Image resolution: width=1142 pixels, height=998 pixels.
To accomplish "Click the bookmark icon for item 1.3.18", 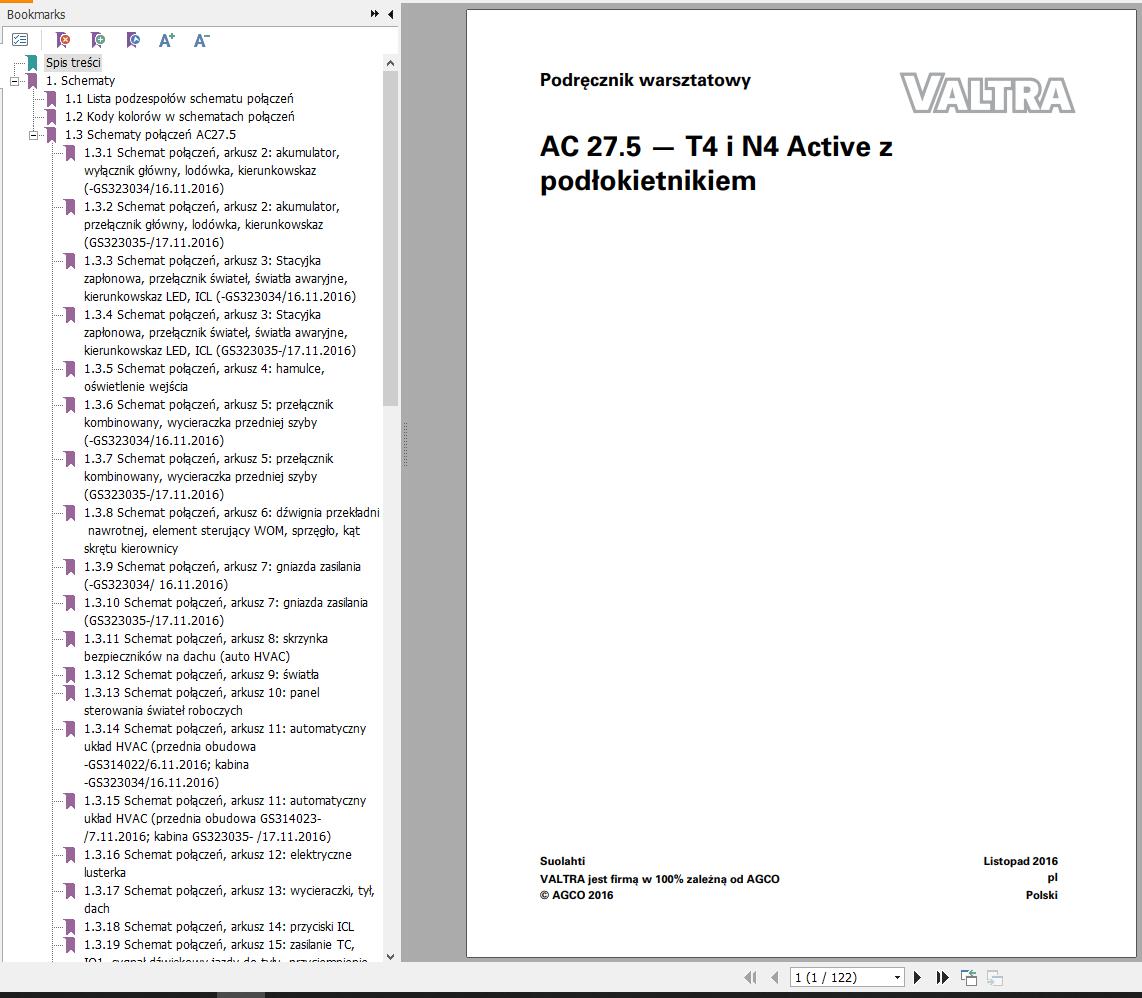I will click(70, 927).
